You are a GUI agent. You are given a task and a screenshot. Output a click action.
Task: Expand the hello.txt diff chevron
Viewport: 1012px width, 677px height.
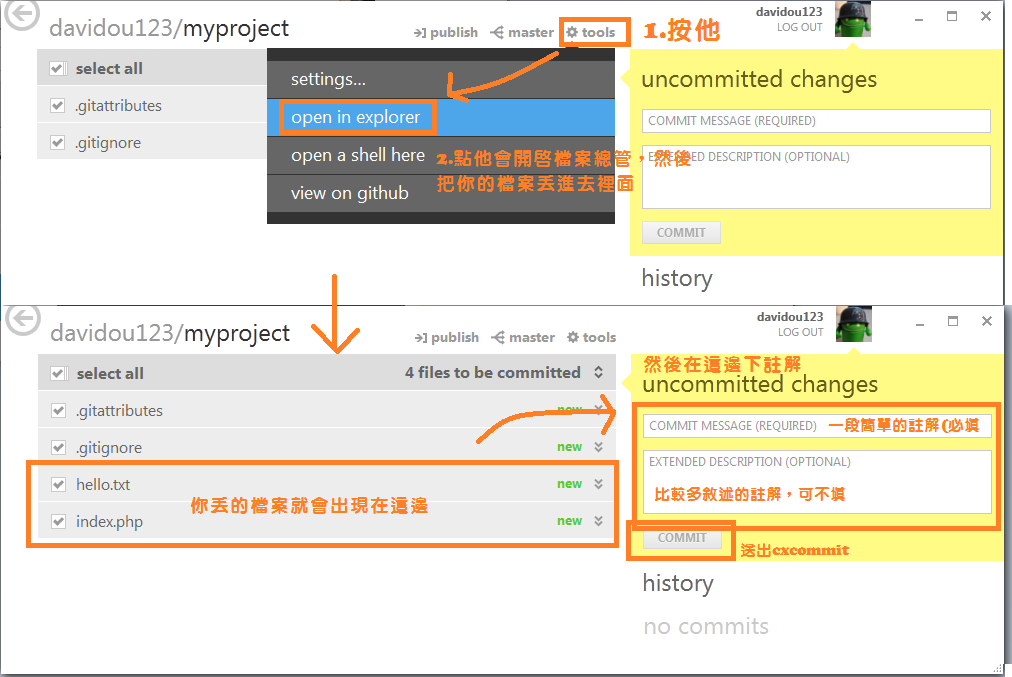click(x=598, y=484)
